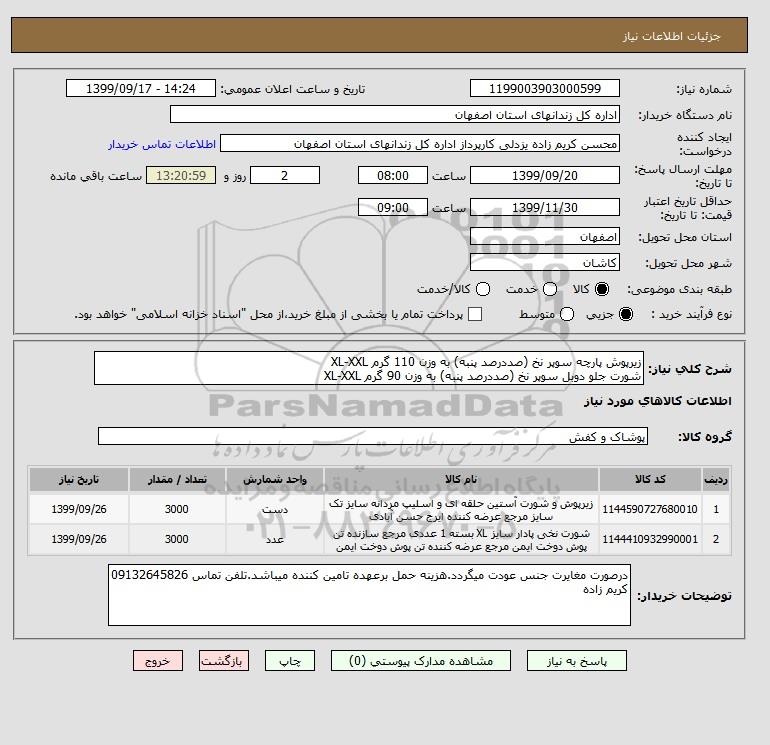The image size is (770, 745).
Task: Click row 1 product name زیرپوش و شورت
Action: 461,510
